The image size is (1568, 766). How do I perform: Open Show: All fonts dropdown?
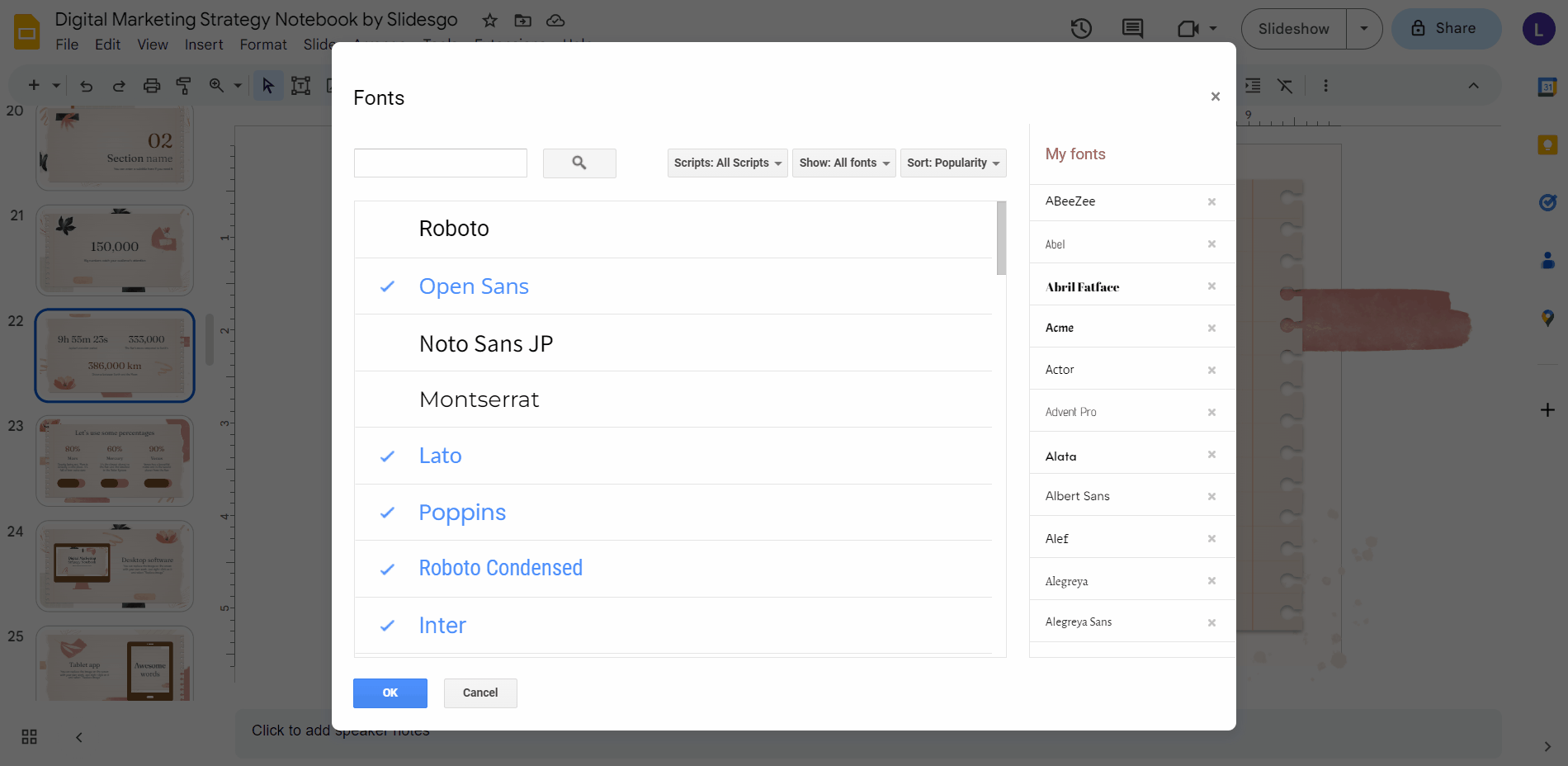coord(843,163)
